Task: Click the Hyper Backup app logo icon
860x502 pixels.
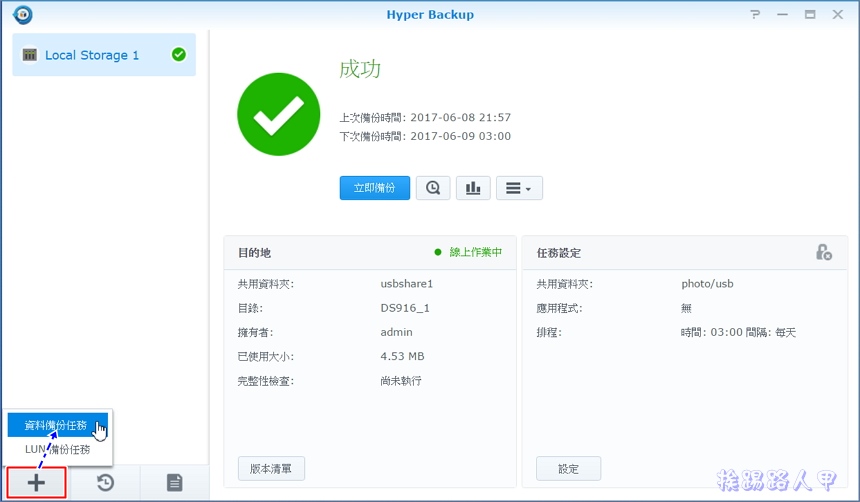Action: pyautogui.click(x=22, y=14)
